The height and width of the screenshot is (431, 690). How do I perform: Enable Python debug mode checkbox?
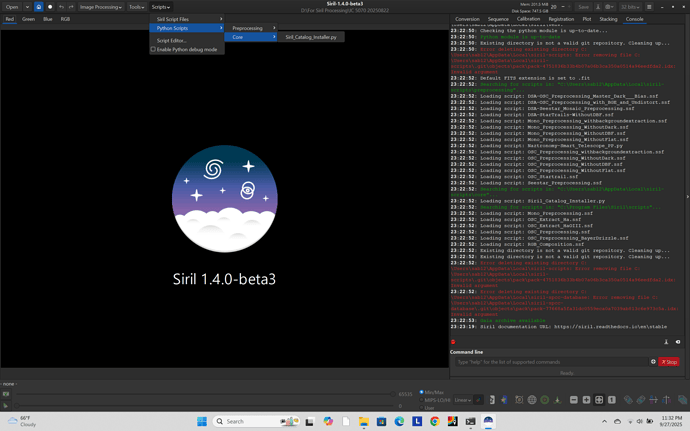(x=153, y=49)
